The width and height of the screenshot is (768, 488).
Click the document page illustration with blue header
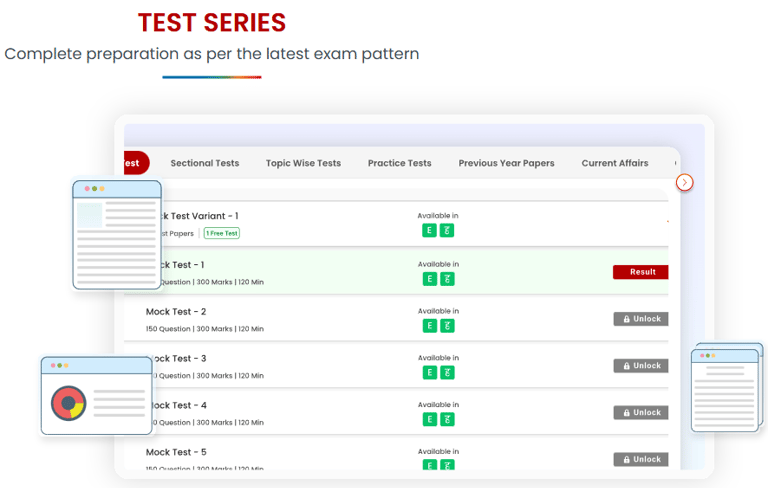[117, 235]
